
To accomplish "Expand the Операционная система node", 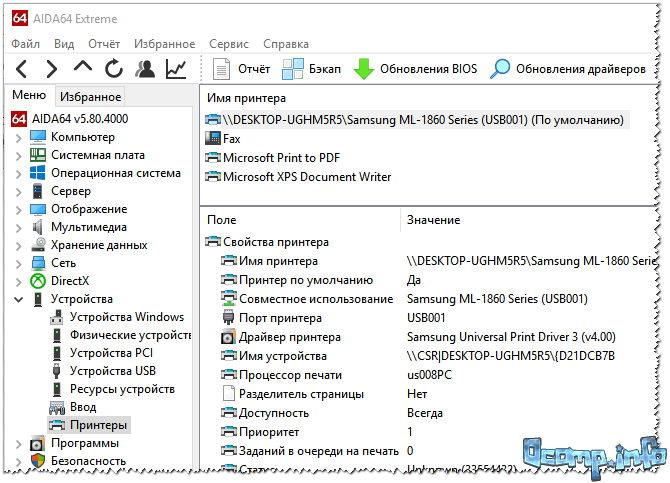I will pyautogui.click(x=18, y=174).
